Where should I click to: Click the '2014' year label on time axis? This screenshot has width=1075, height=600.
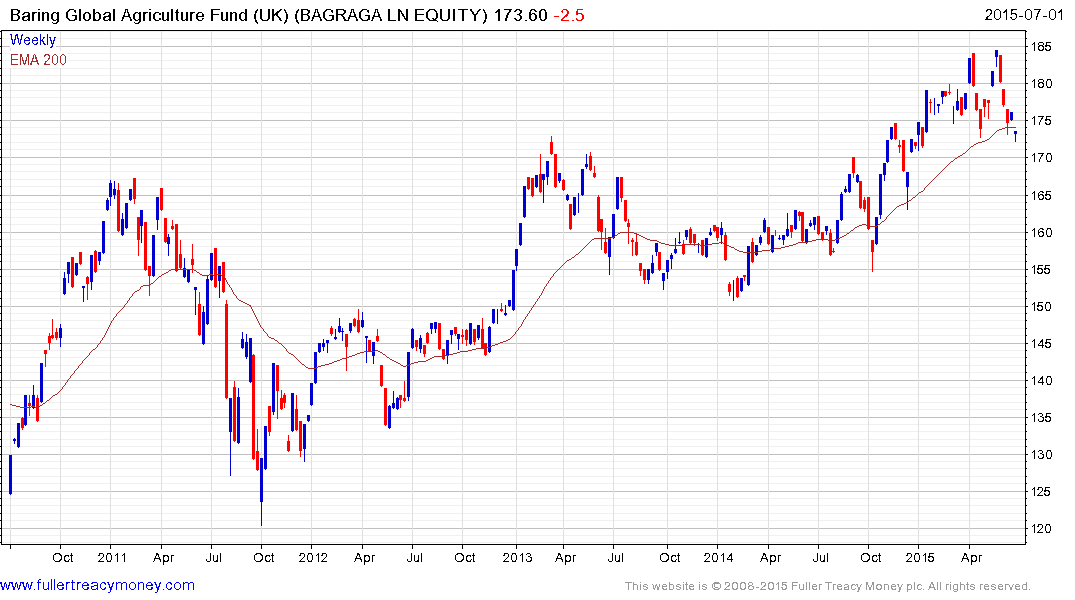[718, 557]
